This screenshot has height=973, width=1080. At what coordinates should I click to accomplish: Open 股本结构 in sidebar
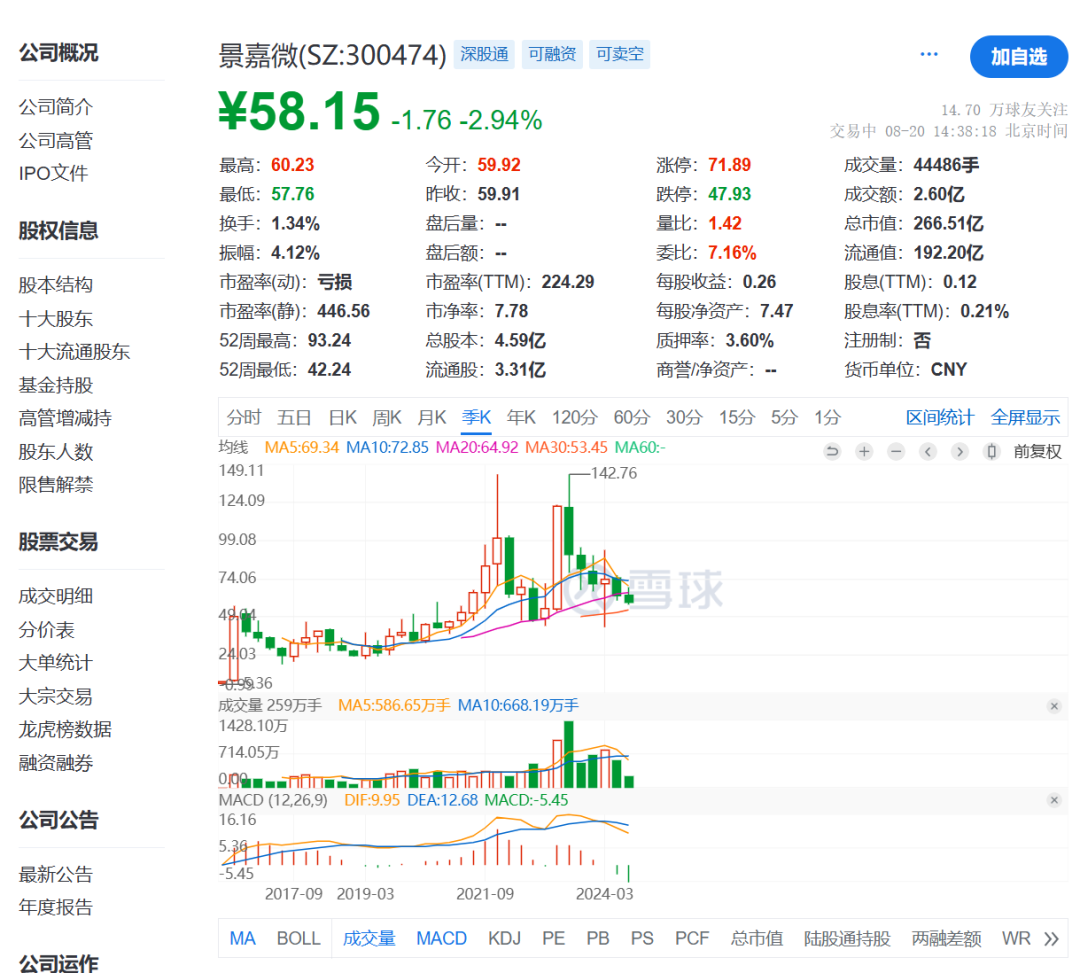[x=56, y=285]
